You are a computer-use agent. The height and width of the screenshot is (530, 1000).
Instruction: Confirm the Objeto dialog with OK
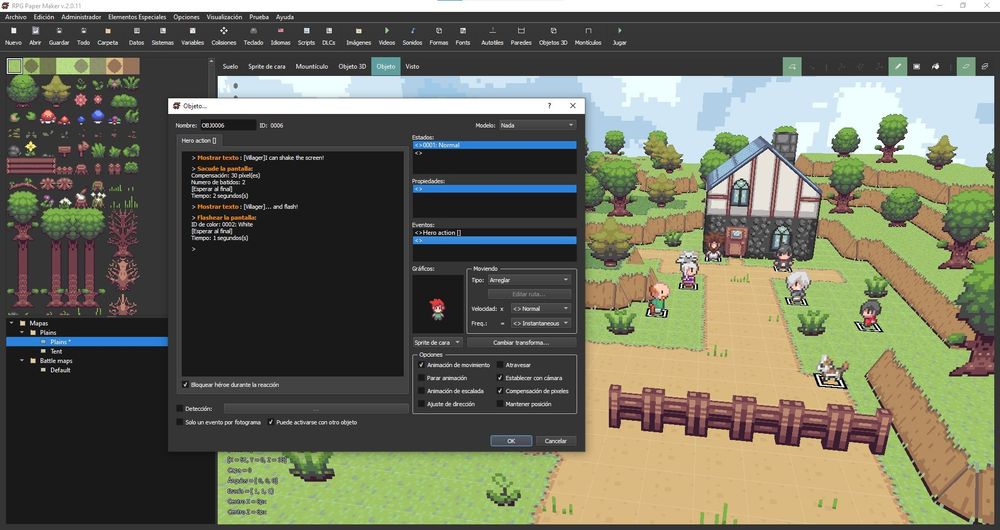(x=511, y=441)
